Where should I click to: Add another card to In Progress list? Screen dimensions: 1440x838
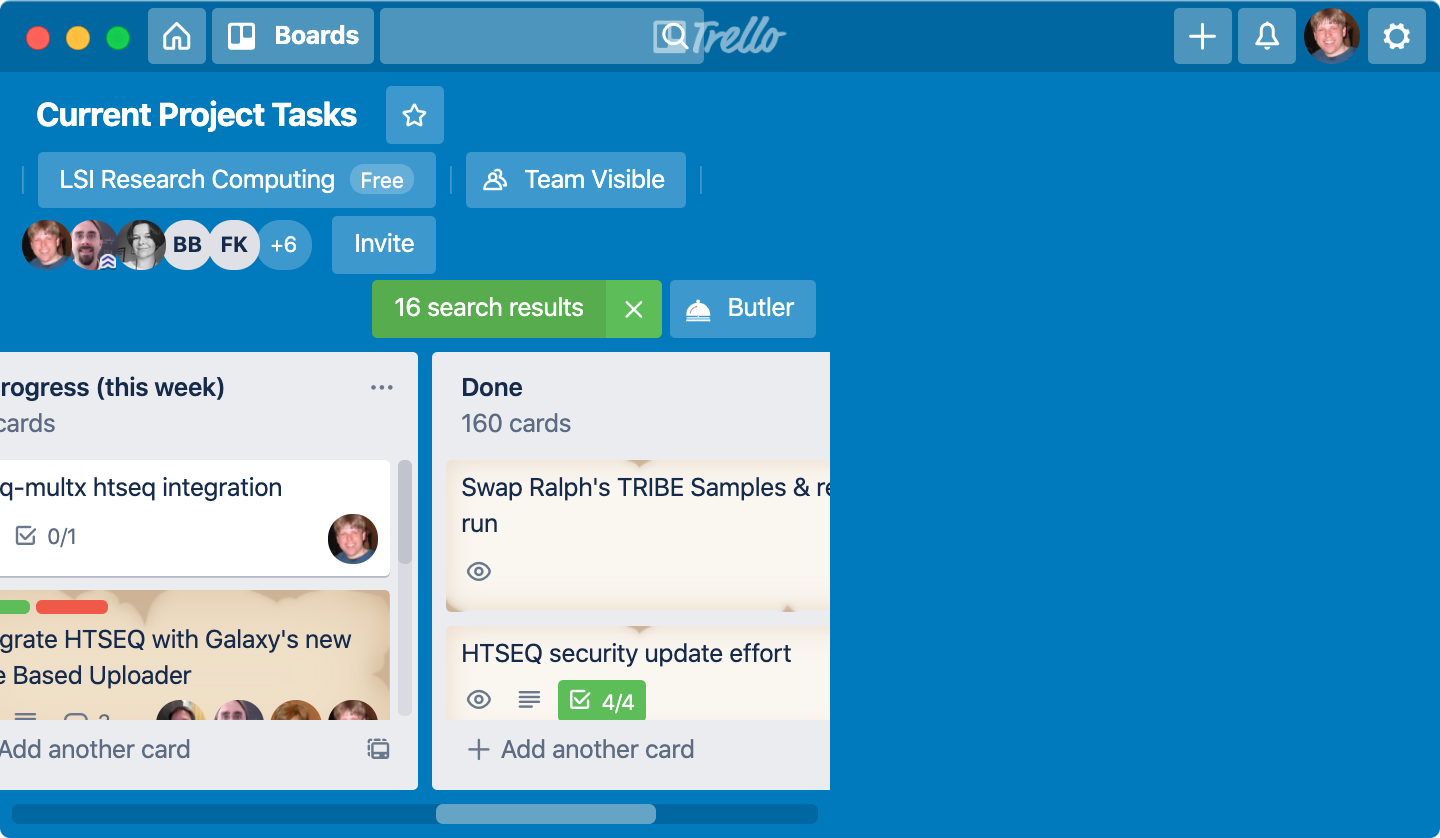coord(95,750)
